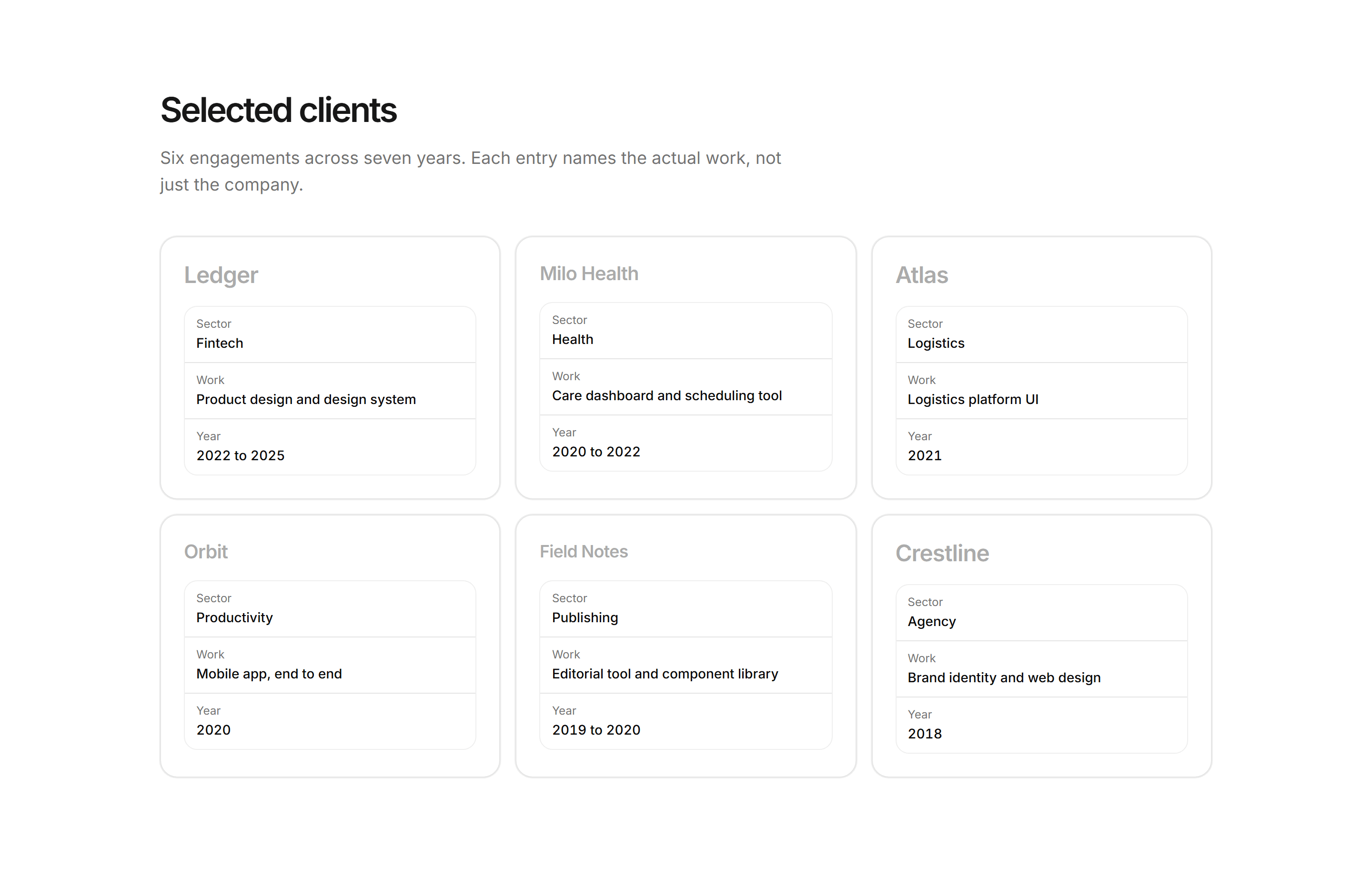Click the "Six engagements across seven years" subtitle paragraph
This screenshot has height=869, width=1372.
point(471,171)
